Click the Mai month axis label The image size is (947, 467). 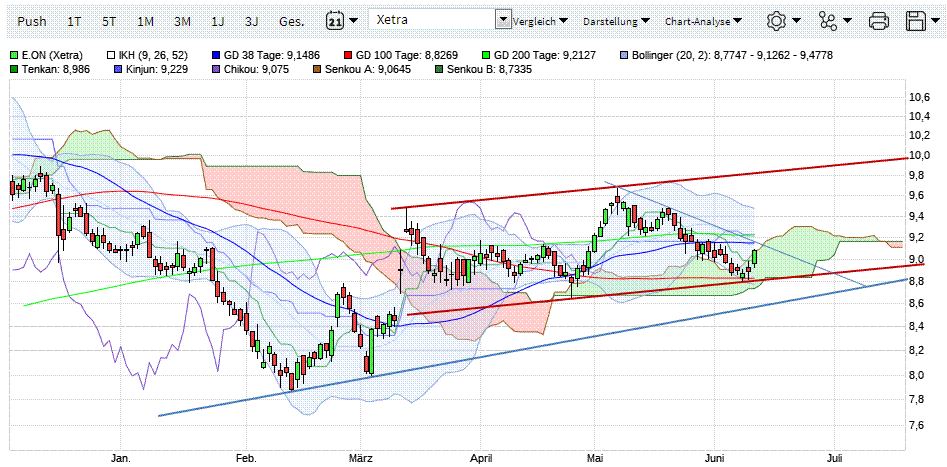[595, 459]
